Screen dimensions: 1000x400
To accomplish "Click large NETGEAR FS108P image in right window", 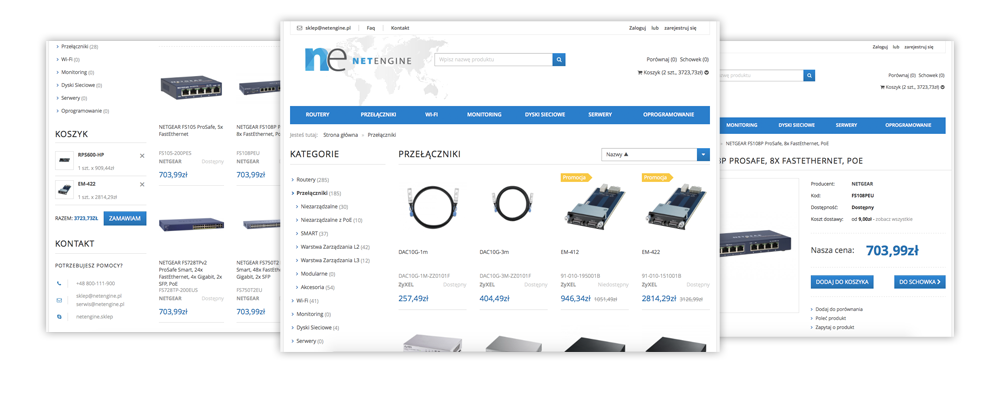I will 755,246.
